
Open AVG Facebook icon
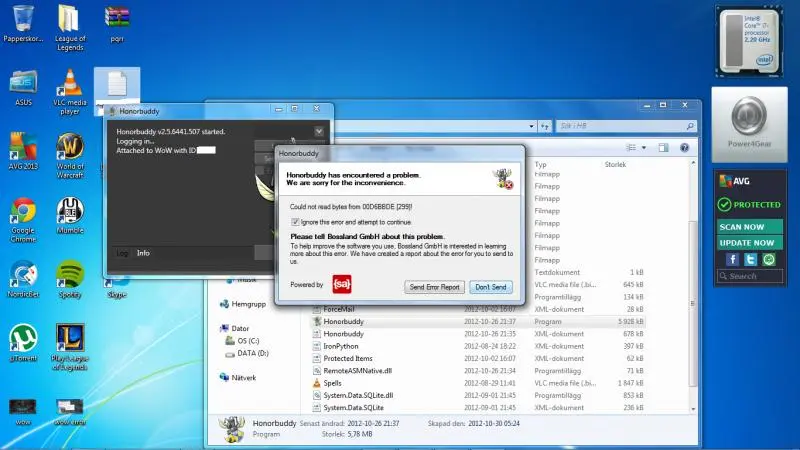click(732, 260)
